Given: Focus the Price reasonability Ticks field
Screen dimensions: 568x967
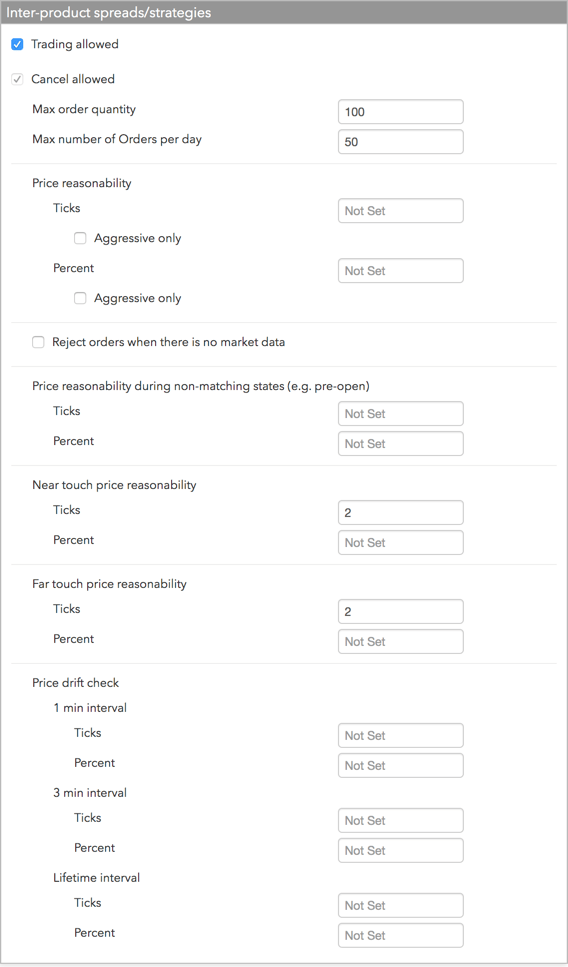Looking at the screenshot, I should (x=401, y=210).
